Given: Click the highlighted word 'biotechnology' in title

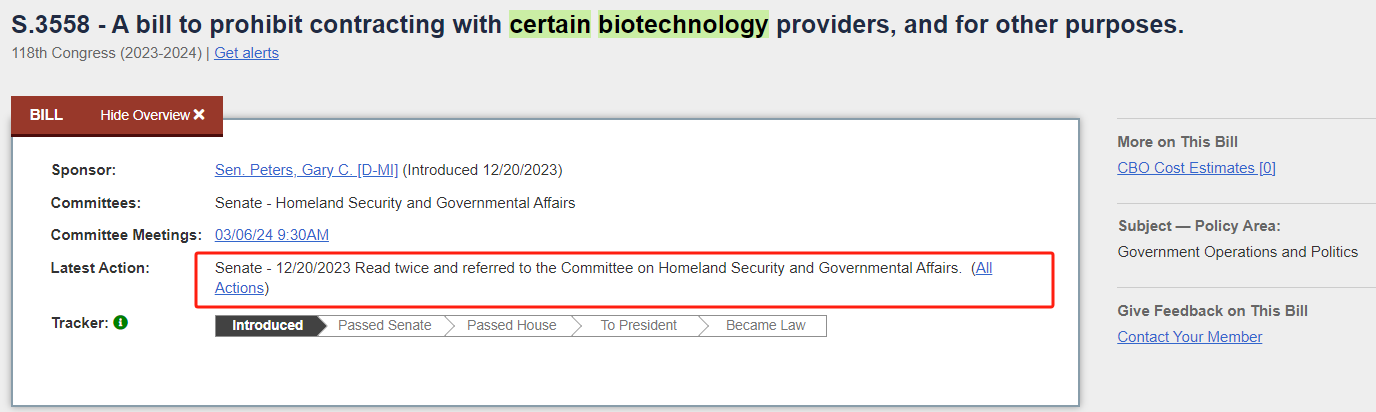Looking at the screenshot, I should click(683, 25).
